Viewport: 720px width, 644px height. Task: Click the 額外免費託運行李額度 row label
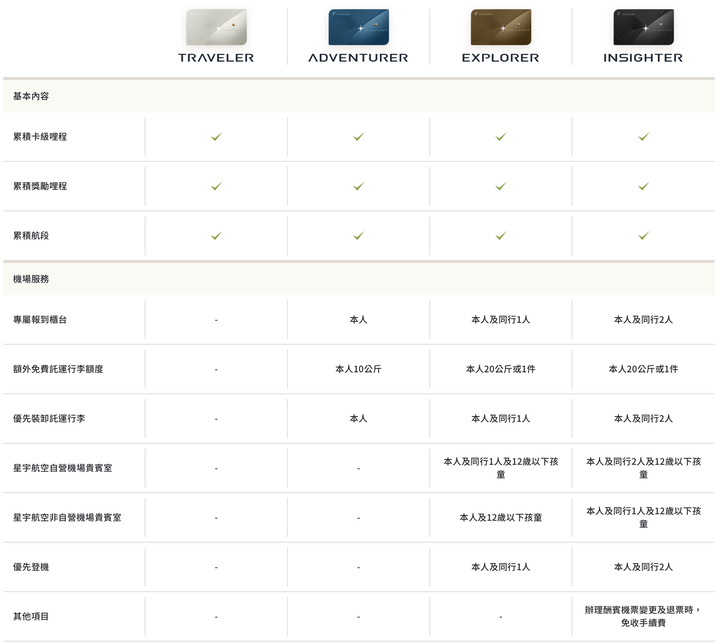[58, 369]
